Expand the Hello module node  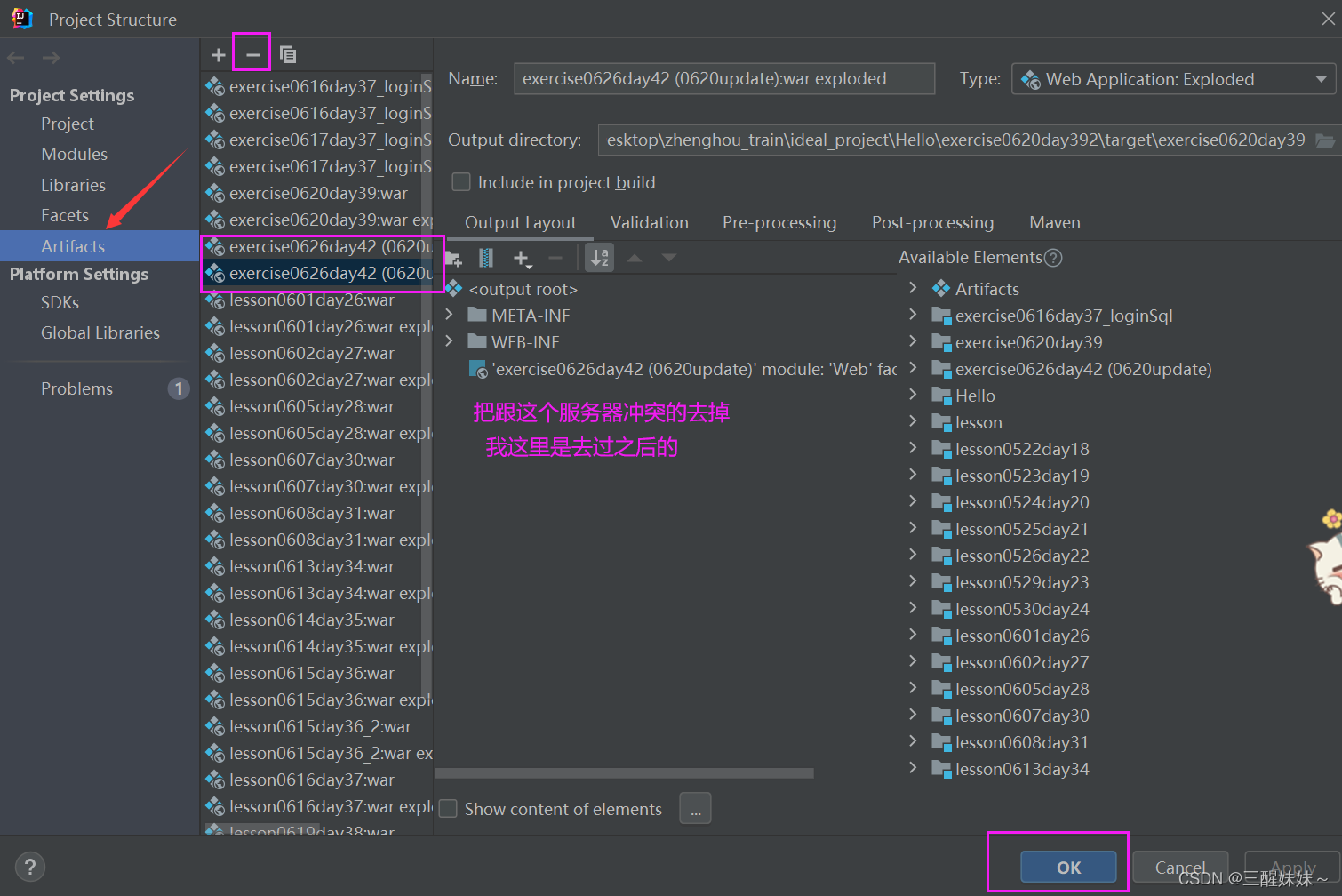(x=913, y=395)
